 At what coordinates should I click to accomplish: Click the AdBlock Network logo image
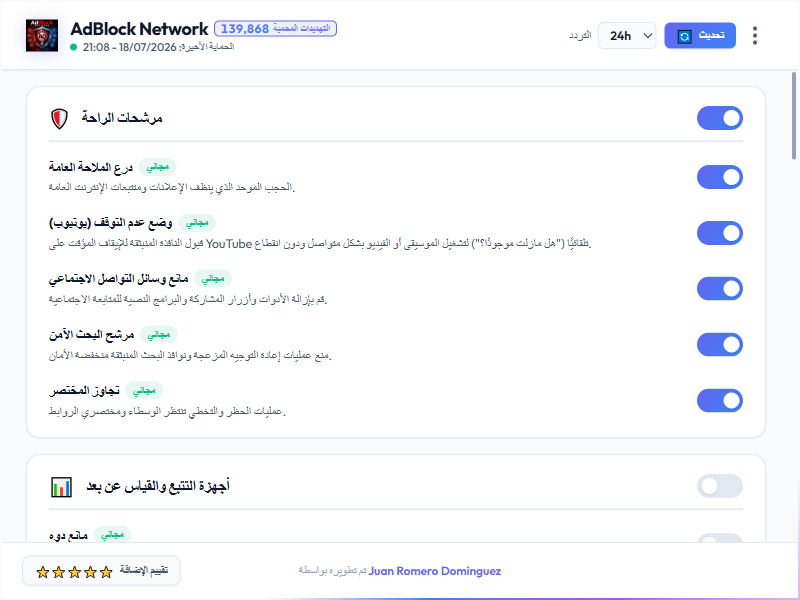tap(42, 36)
